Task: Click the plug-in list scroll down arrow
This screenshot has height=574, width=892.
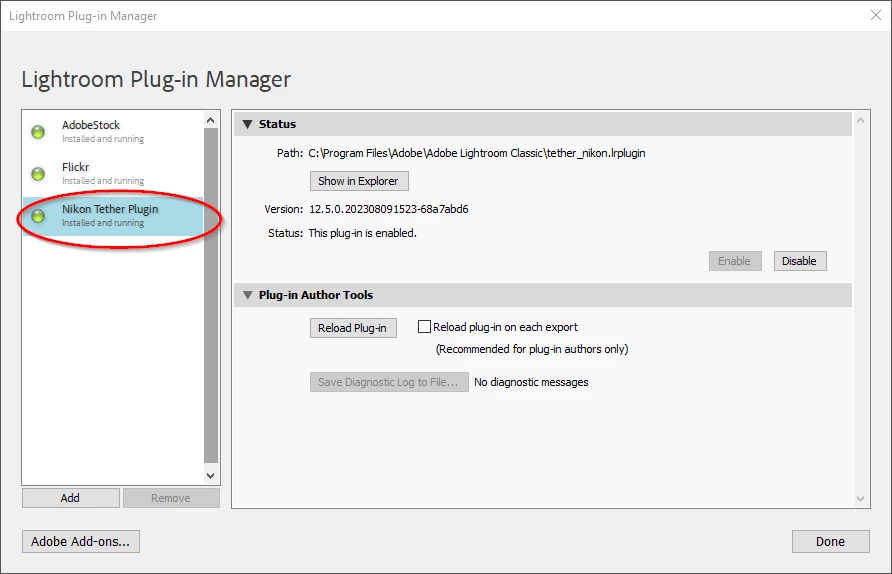Action: [x=210, y=476]
